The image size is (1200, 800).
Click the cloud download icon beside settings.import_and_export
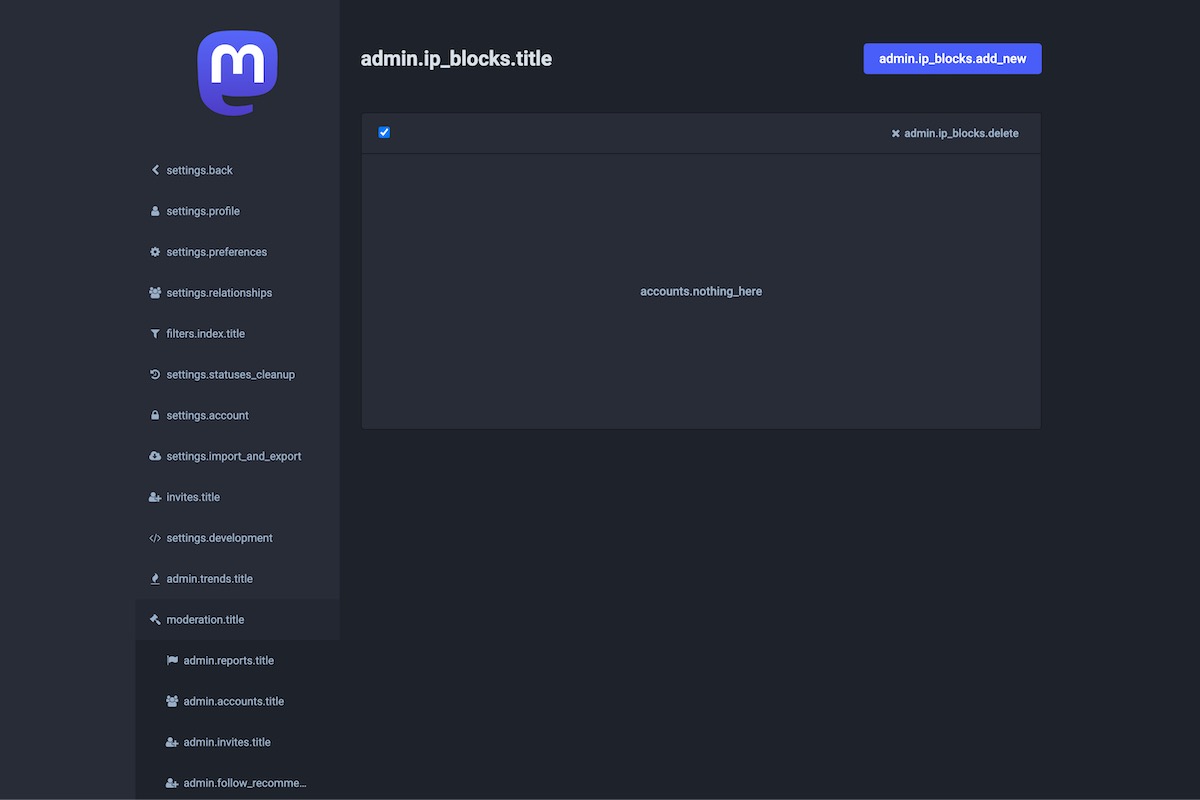155,457
